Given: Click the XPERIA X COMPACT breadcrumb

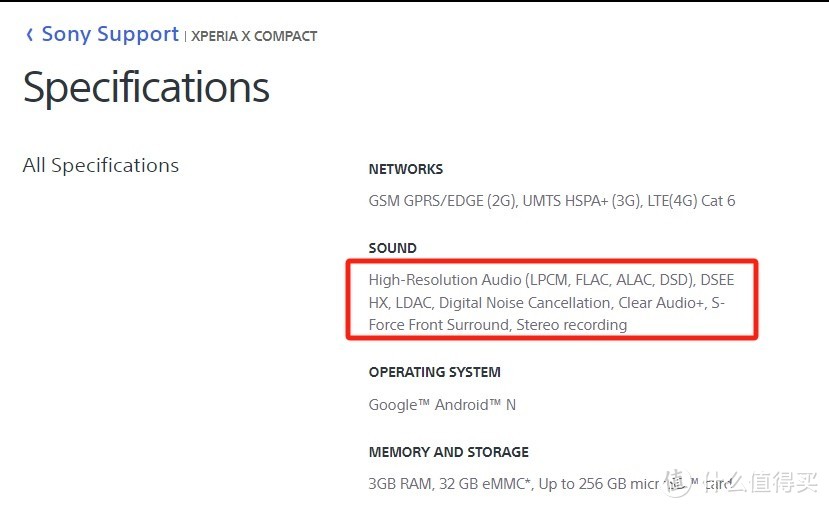Looking at the screenshot, I should click(254, 37).
